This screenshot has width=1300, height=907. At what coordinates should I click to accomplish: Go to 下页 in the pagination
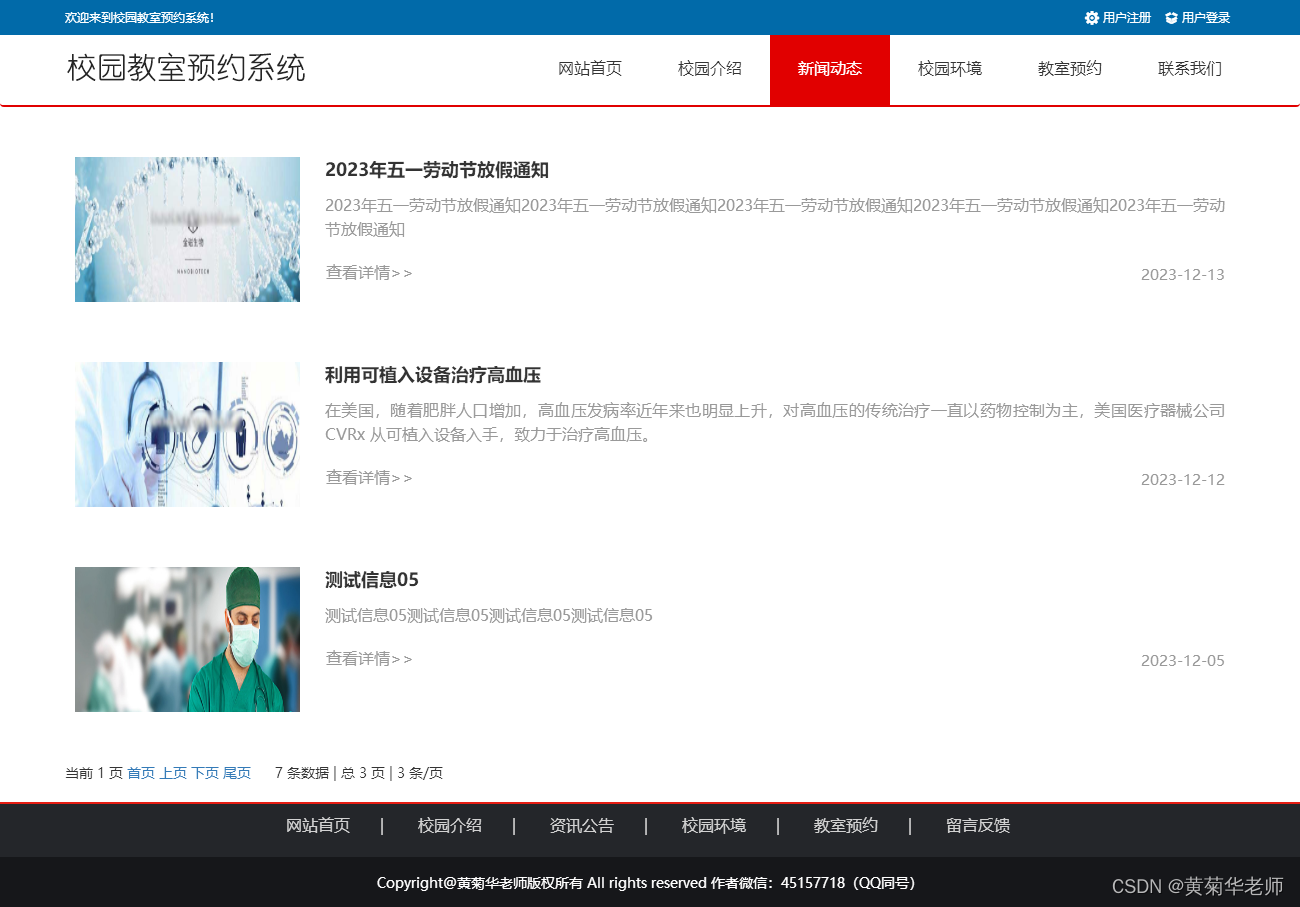click(203, 772)
